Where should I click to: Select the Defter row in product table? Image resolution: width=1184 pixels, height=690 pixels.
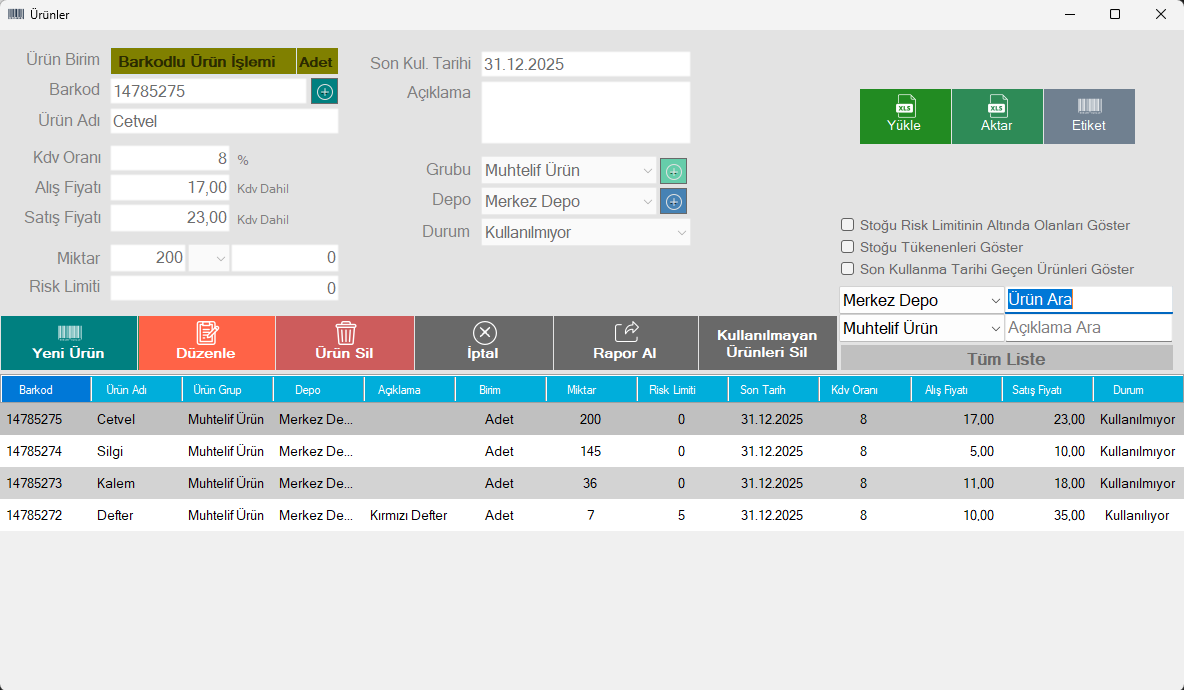click(115, 515)
